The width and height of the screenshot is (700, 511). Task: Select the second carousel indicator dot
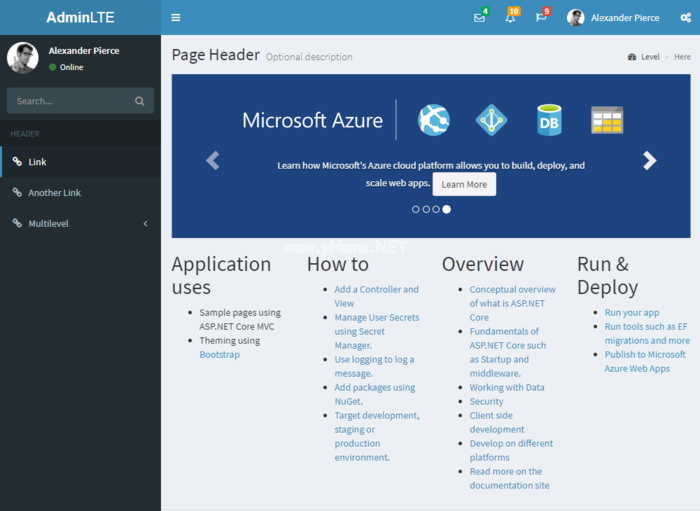[426, 209]
